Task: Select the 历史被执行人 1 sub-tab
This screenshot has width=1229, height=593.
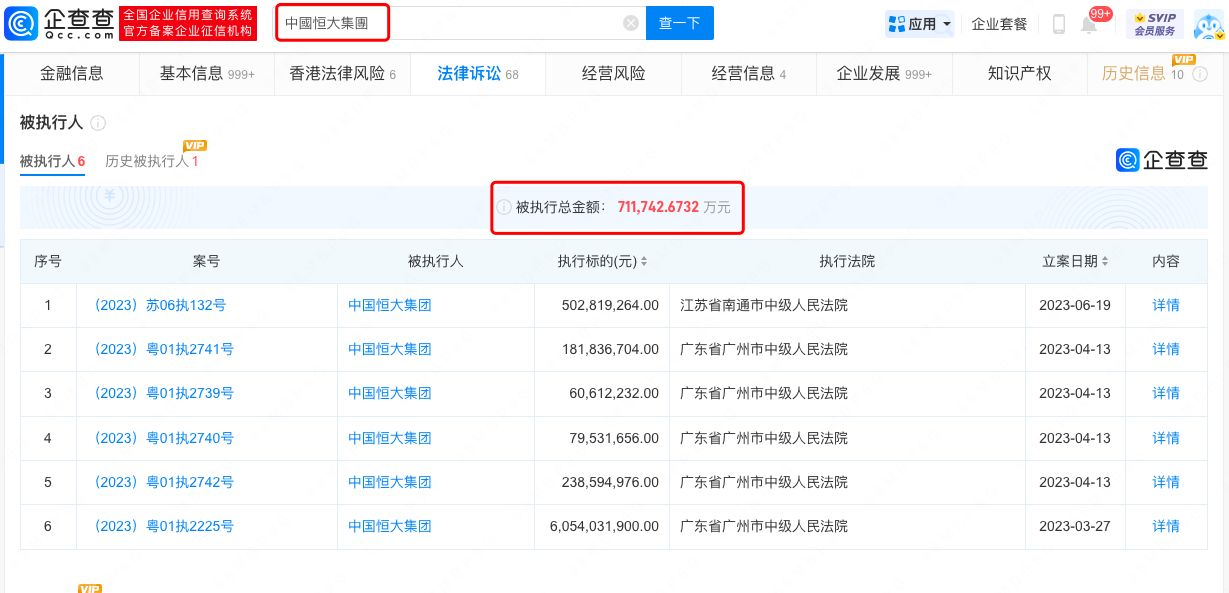Action: pyautogui.click(x=152, y=161)
